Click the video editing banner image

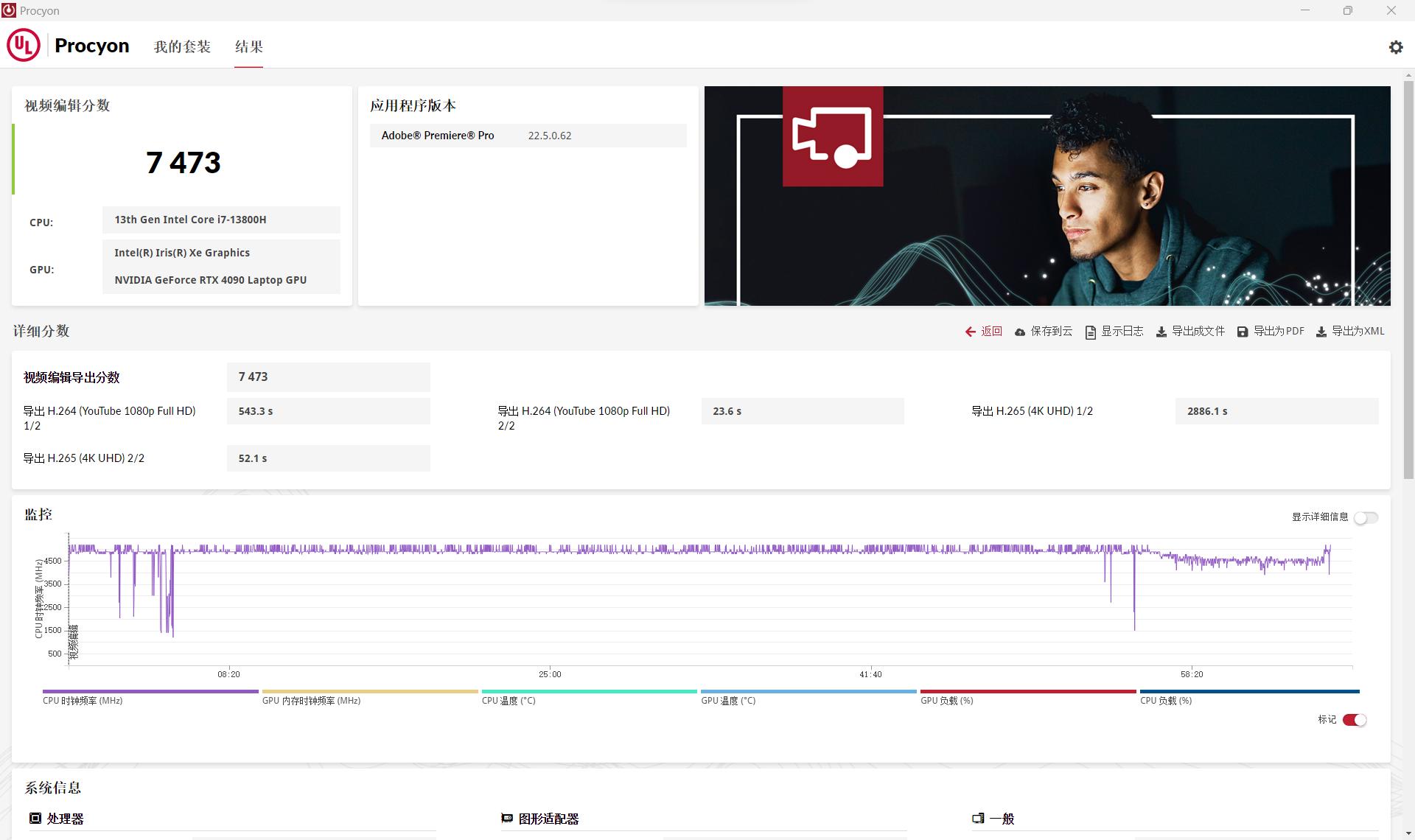(x=1047, y=196)
